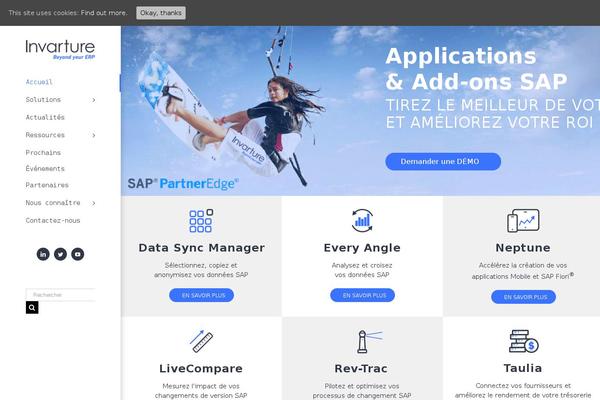Screen dimensions: 600x400
Task: Expand the Solutions submenu arrow
Action: pyautogui.click(x=93, y=100)
